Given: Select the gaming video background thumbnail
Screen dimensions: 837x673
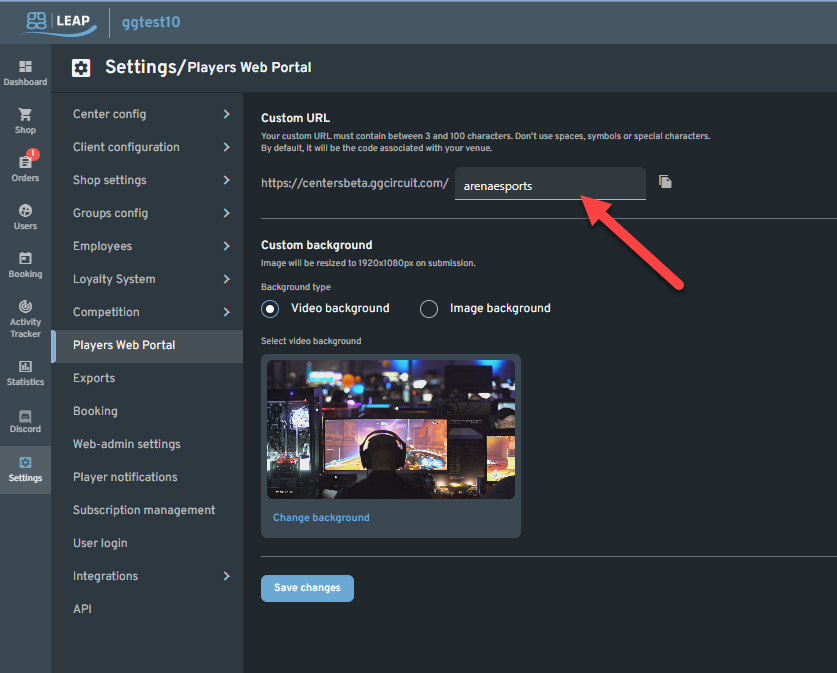Looking at the screenshot, I should coord(390,428).
